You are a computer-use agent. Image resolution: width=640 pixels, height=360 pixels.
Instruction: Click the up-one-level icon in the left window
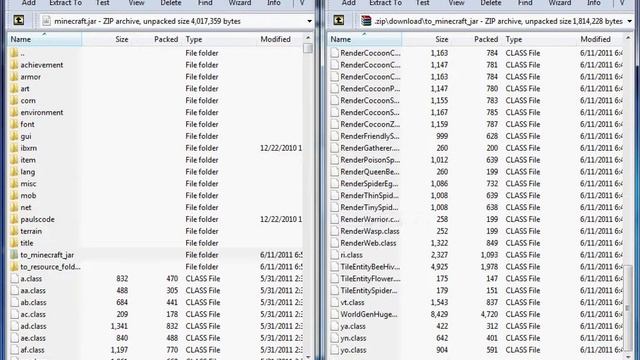pos(19,20)
